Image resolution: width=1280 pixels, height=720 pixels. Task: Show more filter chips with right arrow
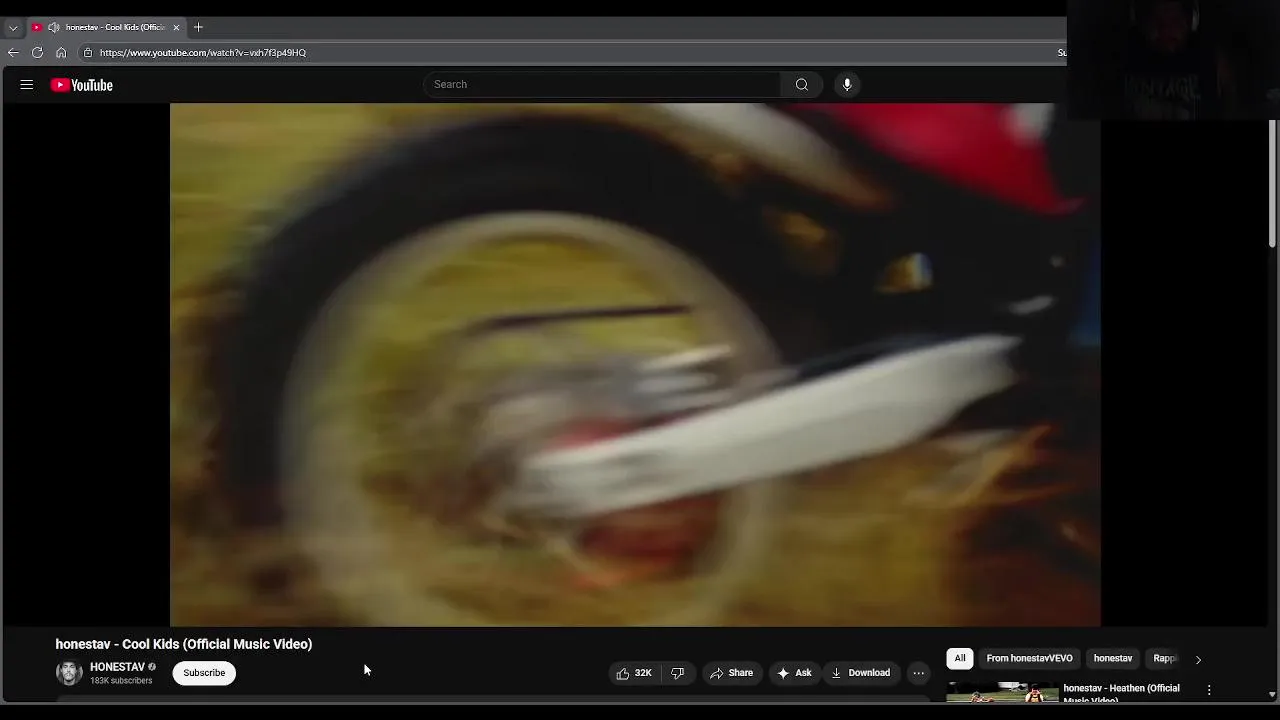1198,659
